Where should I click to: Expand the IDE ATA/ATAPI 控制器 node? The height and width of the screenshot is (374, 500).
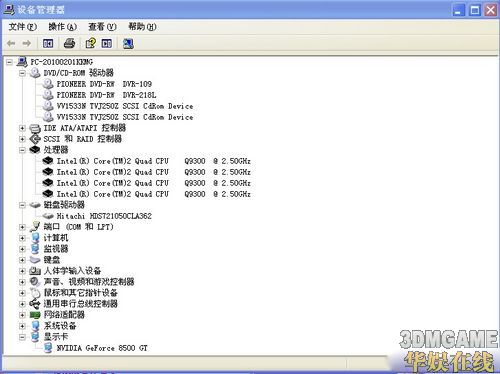tap(22, 128)
